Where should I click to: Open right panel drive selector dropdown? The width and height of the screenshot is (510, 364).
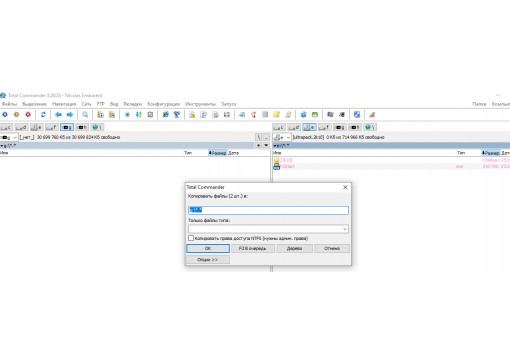[282, 137]
